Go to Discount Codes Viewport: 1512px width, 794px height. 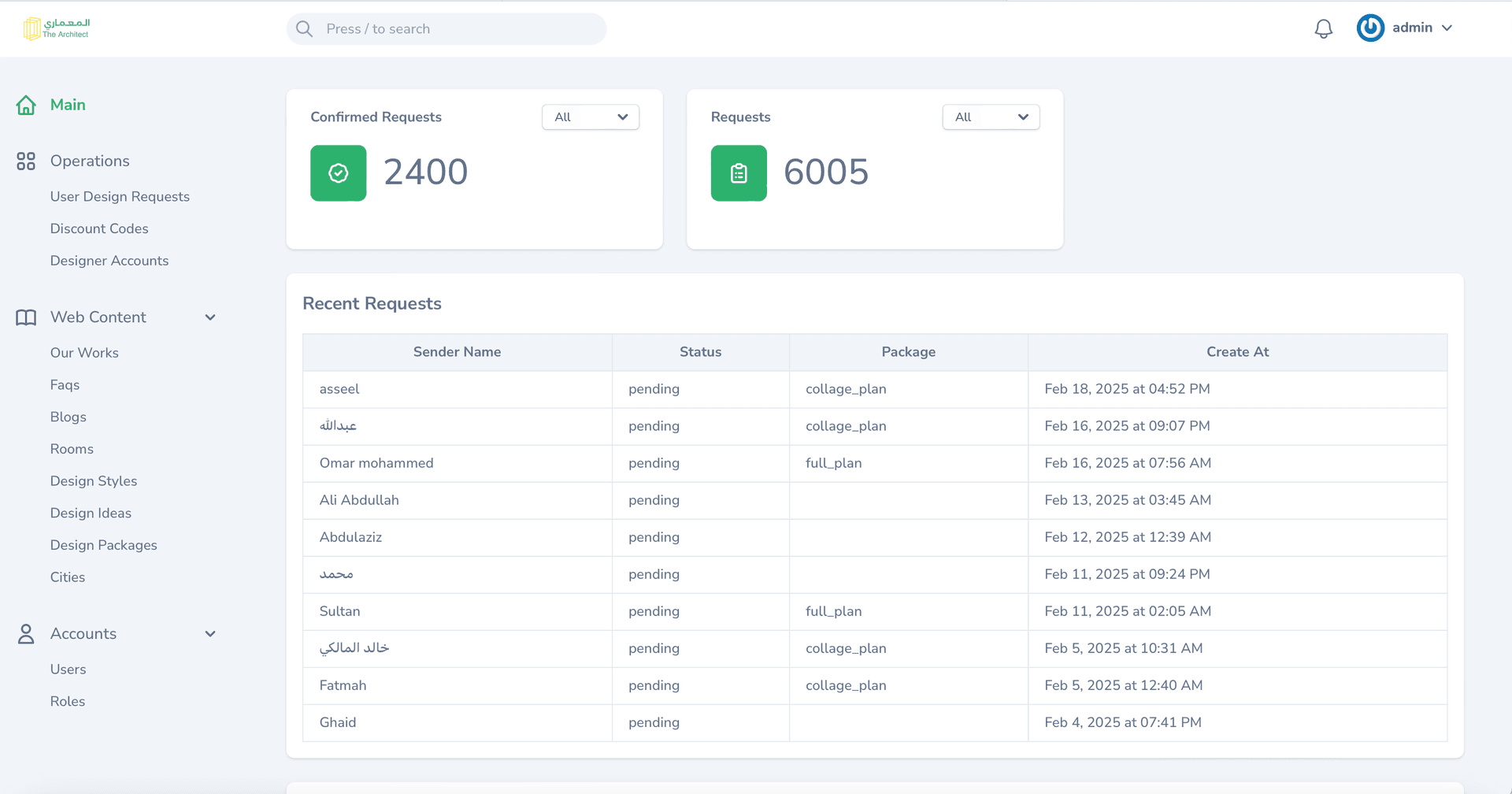99,228
